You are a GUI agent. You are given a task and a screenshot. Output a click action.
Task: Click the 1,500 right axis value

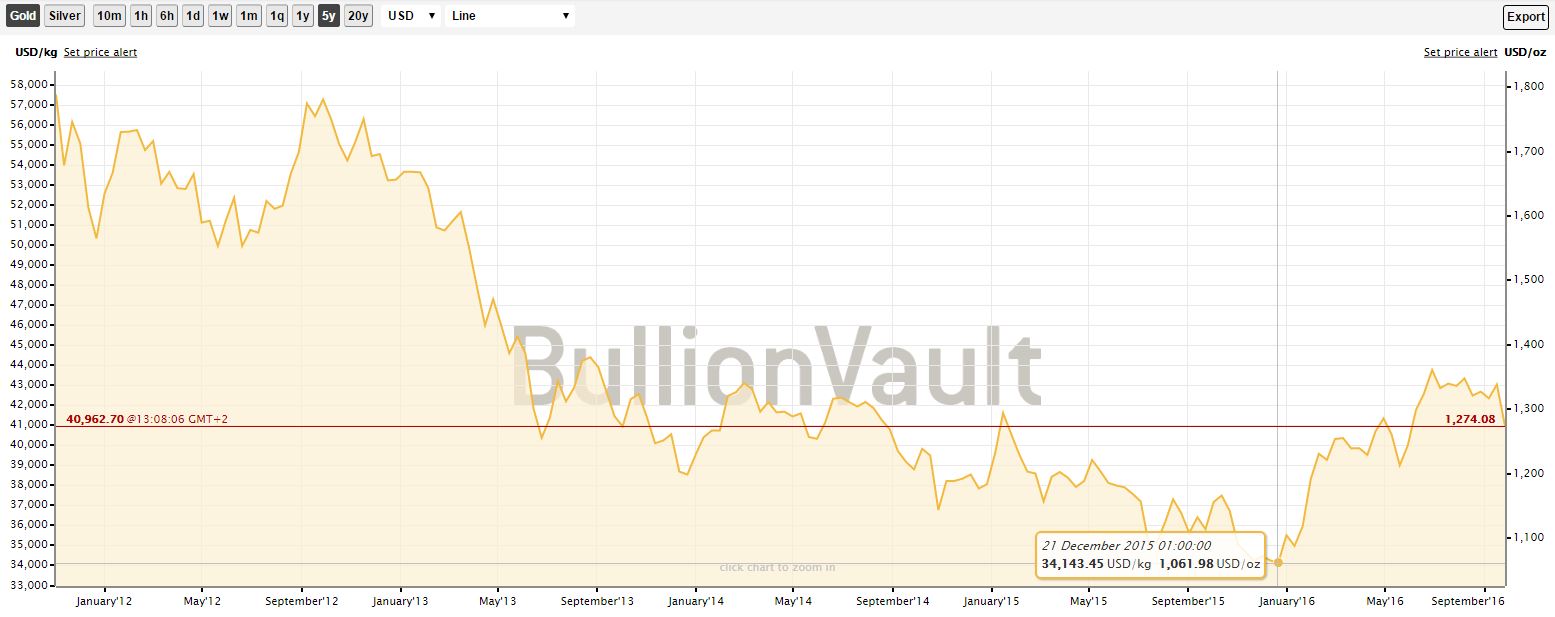(x=1531, y=280)
